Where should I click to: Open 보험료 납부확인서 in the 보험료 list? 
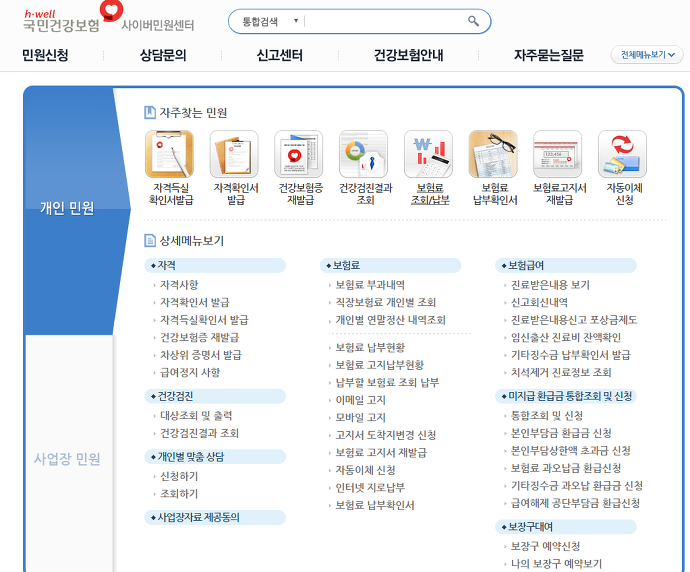375,505
